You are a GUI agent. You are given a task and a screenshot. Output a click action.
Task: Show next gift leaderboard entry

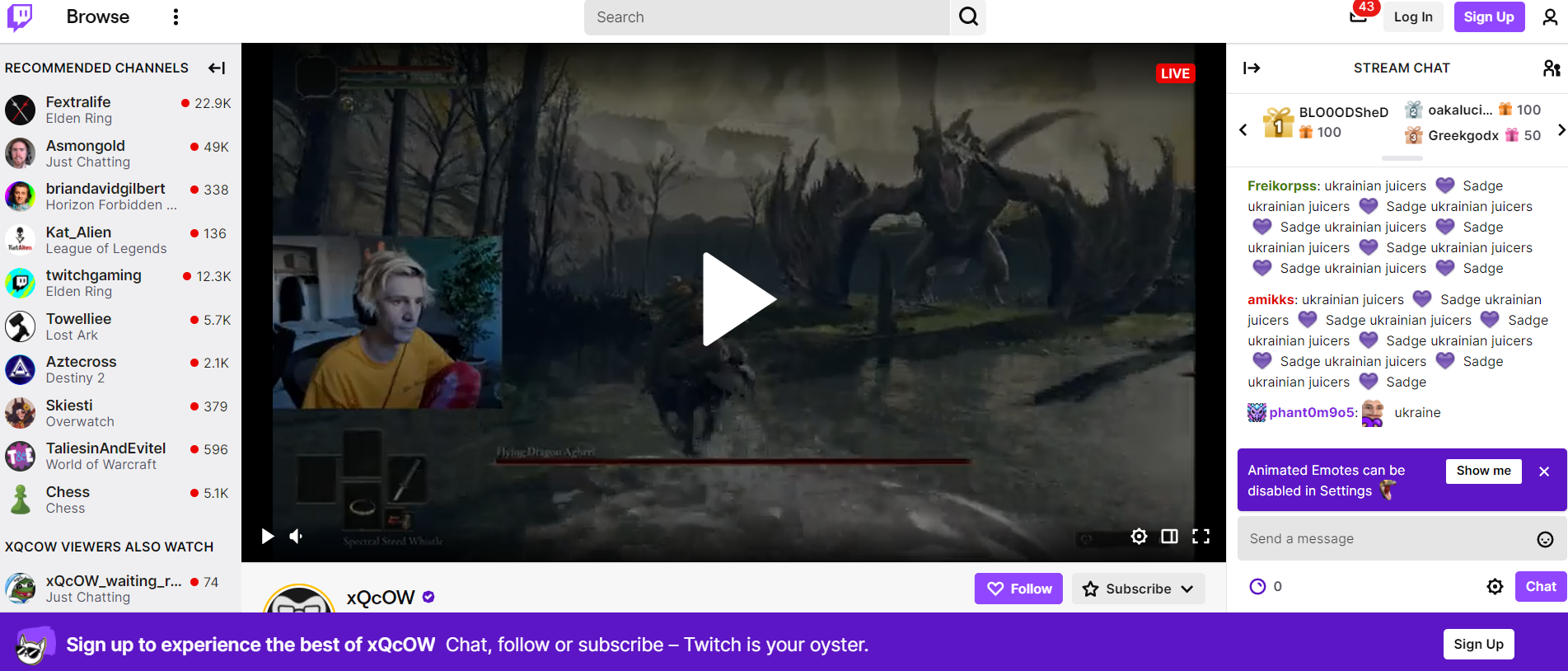[1561, 129]
